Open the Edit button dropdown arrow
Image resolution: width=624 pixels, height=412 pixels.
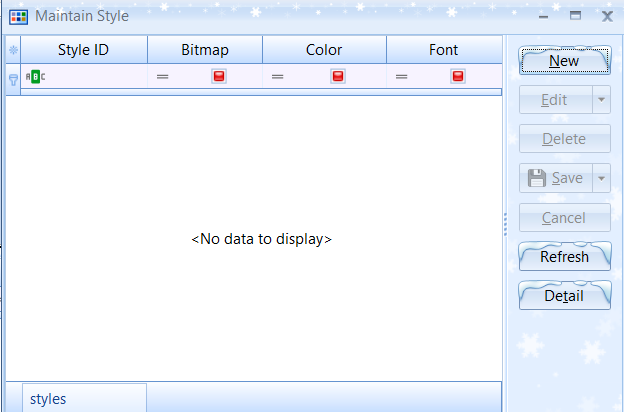click(x=600, y=100)
